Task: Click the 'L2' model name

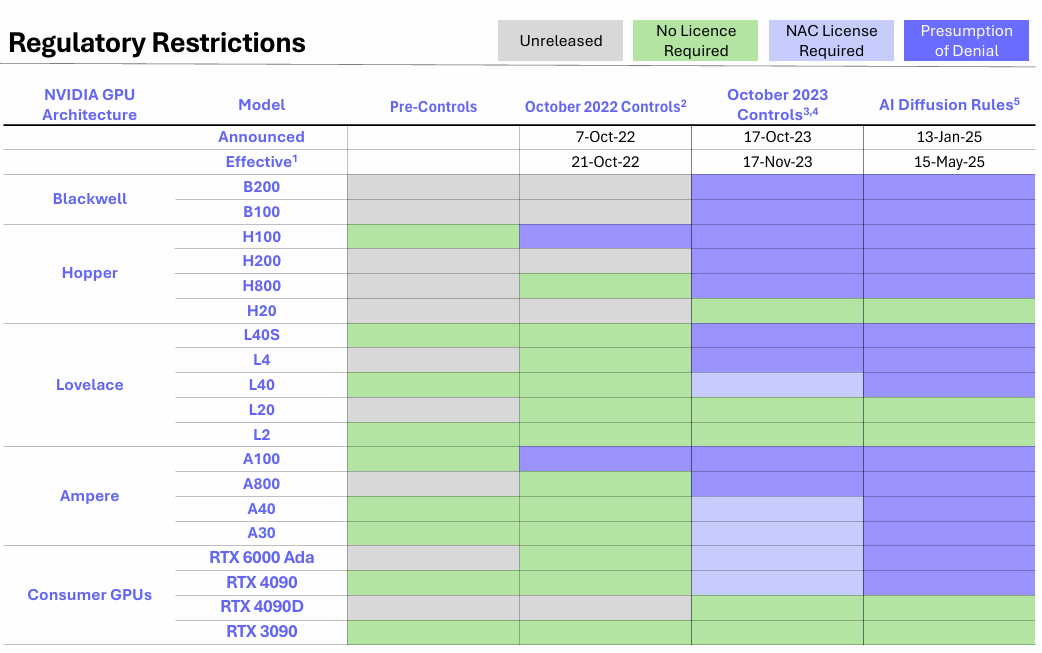Action: click(x=262, y=434)
